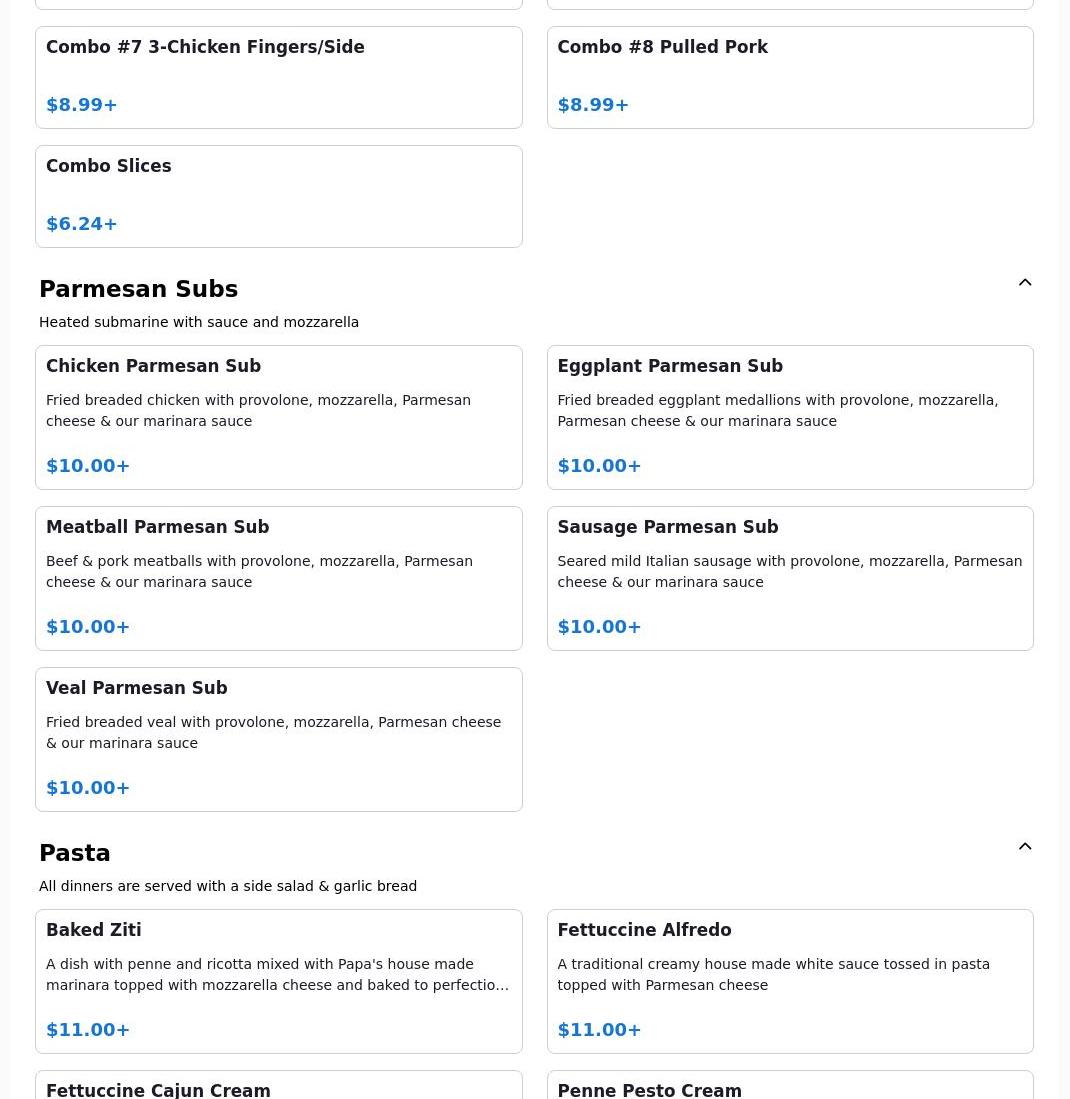The height and width of the screenshot is (1099, 1070).
Task: Select the Fettuccine Alfredo dish
Action: click(789, 981)
